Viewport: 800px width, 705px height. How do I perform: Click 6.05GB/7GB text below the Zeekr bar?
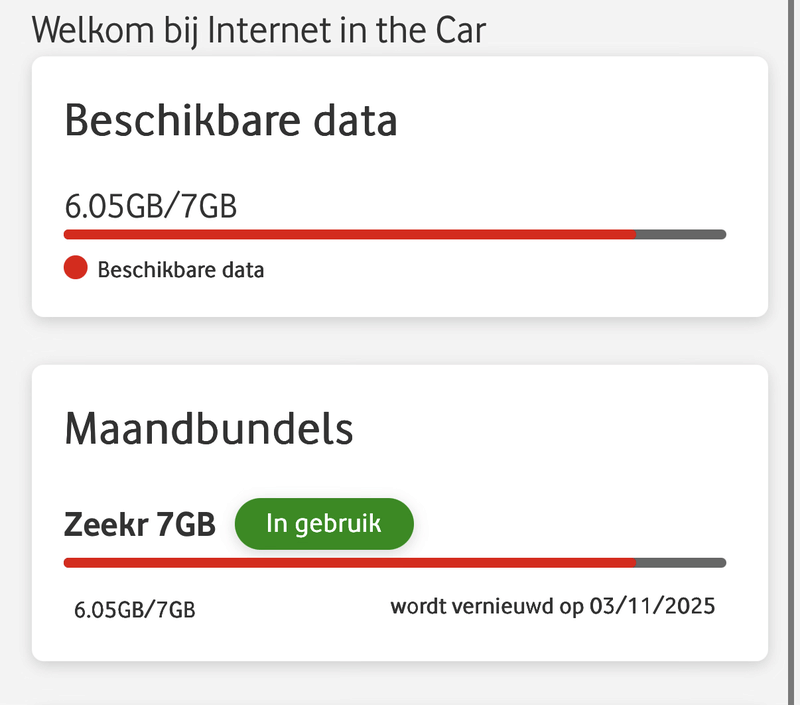[x=135, y=609]
